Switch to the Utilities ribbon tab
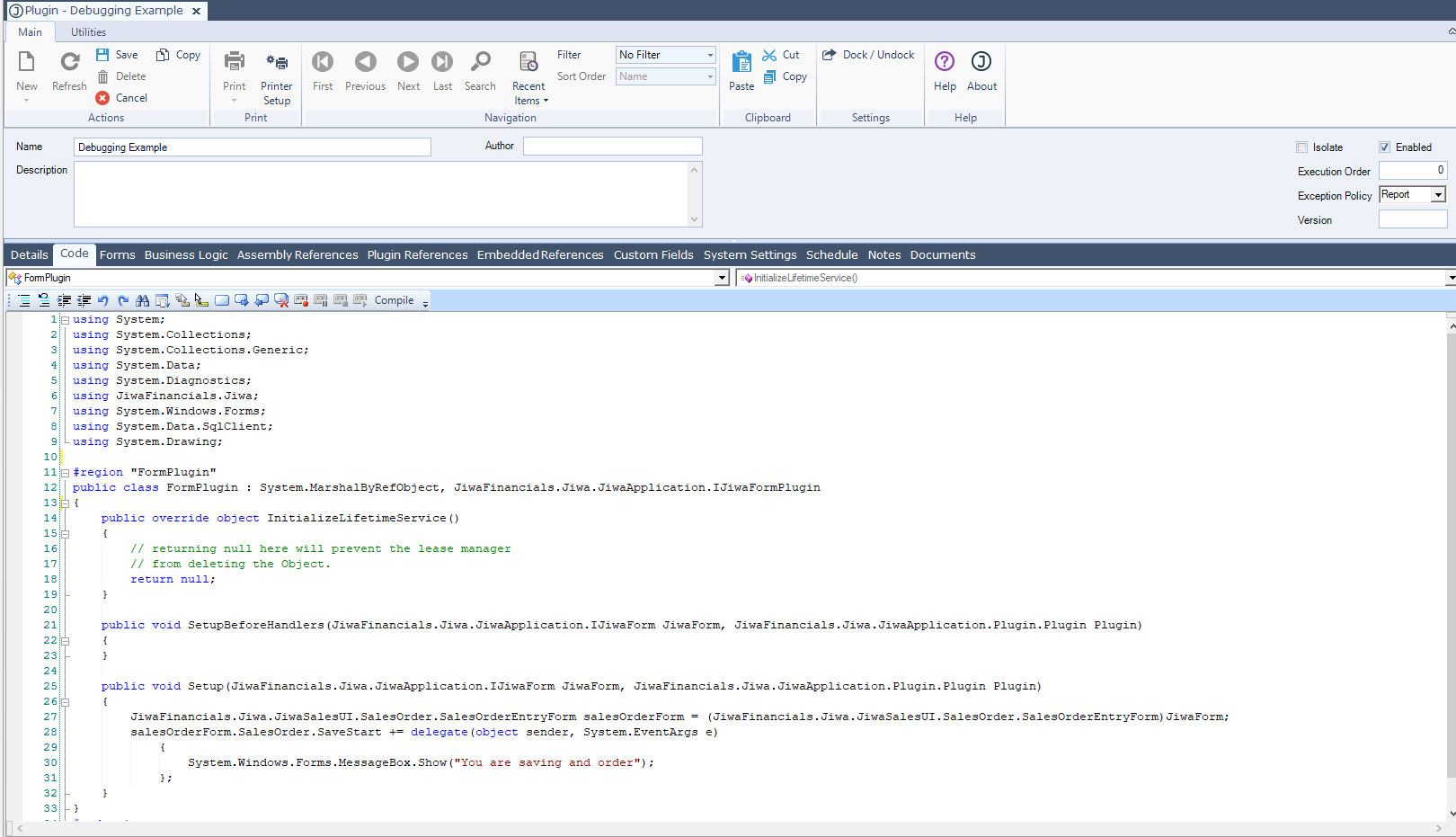 click(x=88, y=32)
